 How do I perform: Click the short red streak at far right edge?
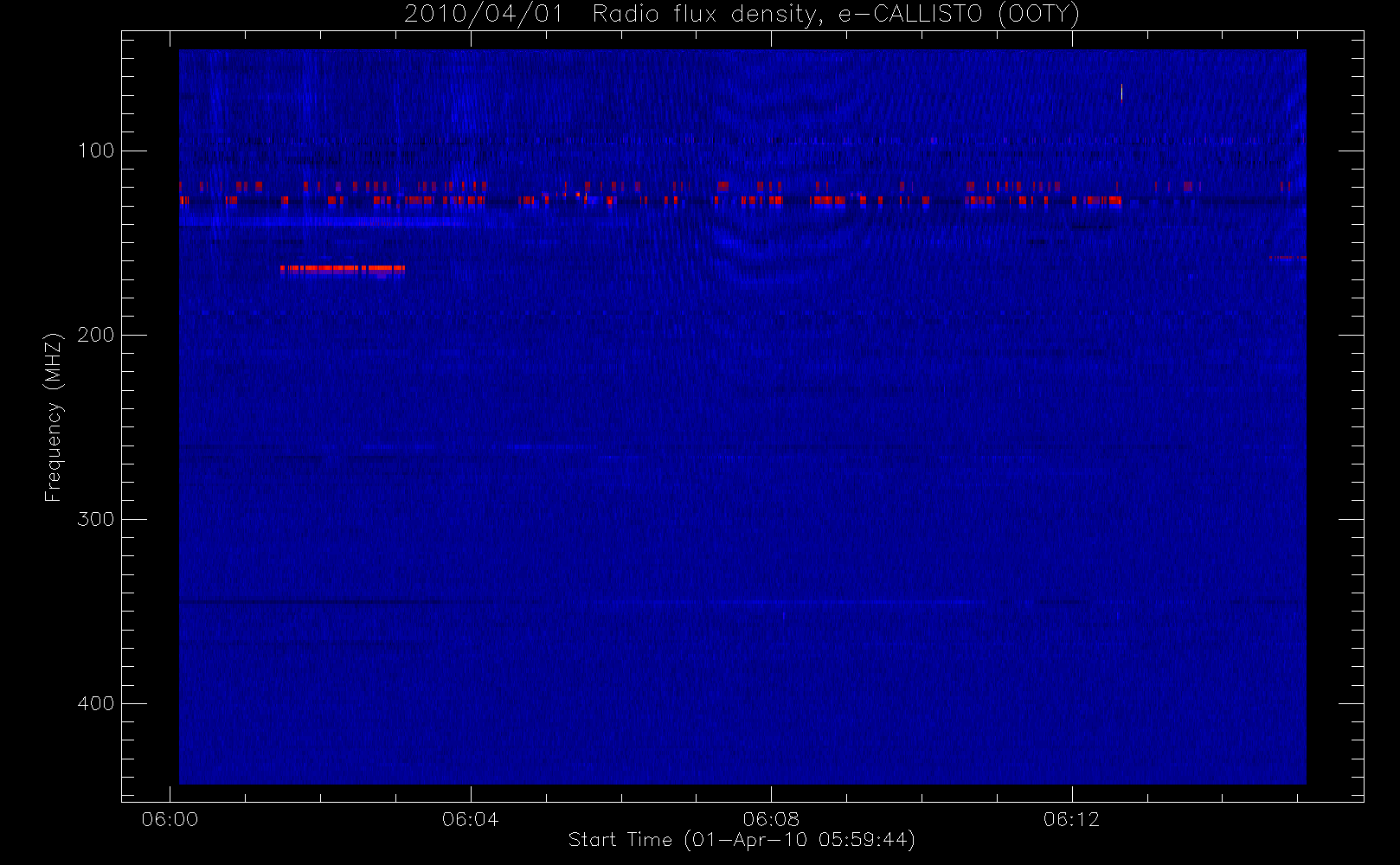(1288, 258)
